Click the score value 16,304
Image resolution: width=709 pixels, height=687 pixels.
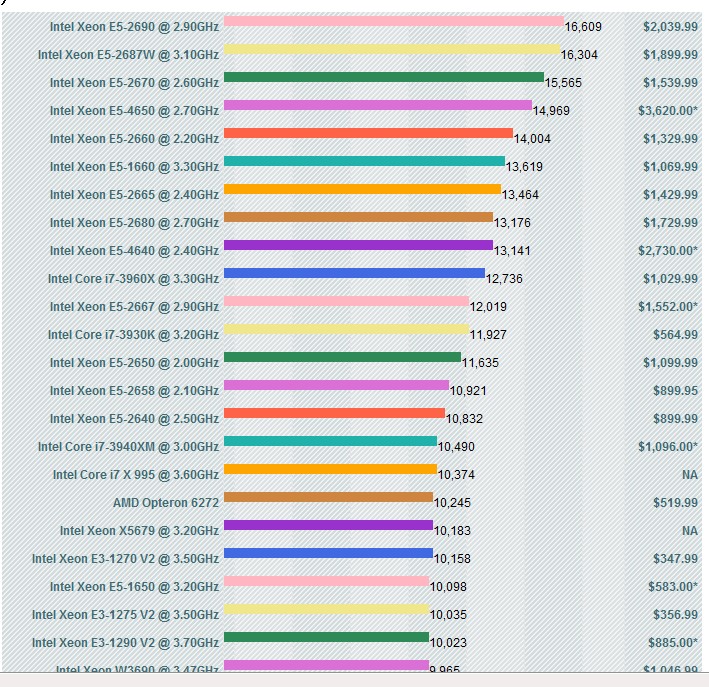(579, 55)
